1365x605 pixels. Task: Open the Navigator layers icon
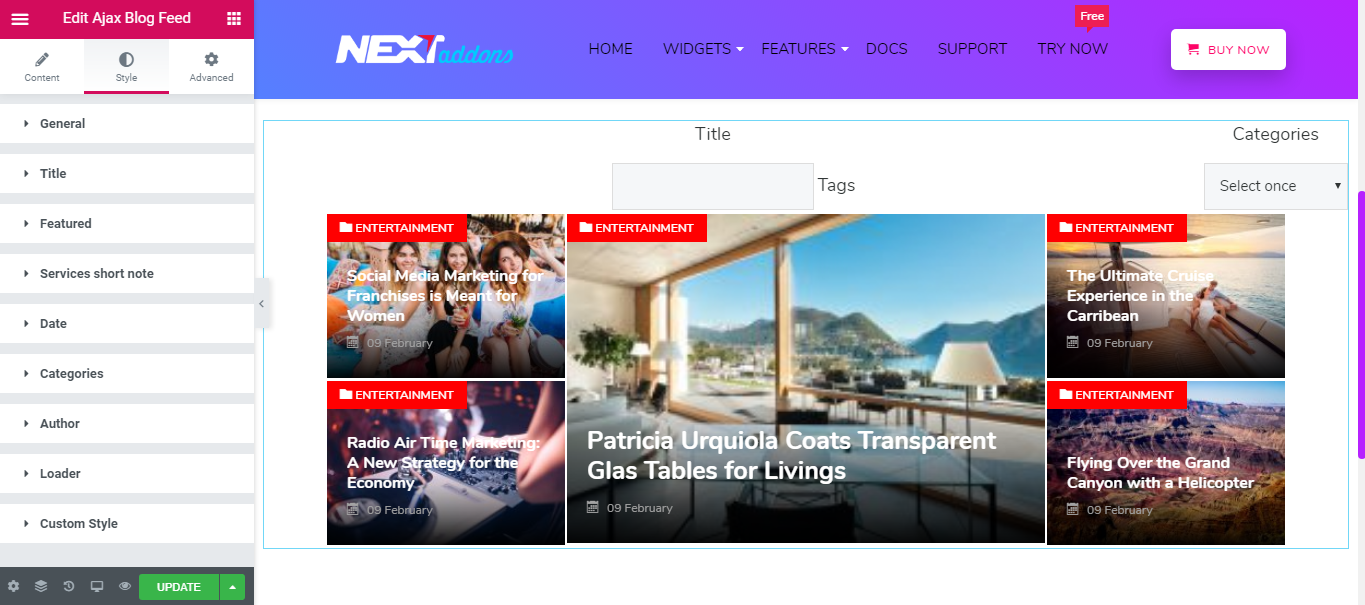41,587
